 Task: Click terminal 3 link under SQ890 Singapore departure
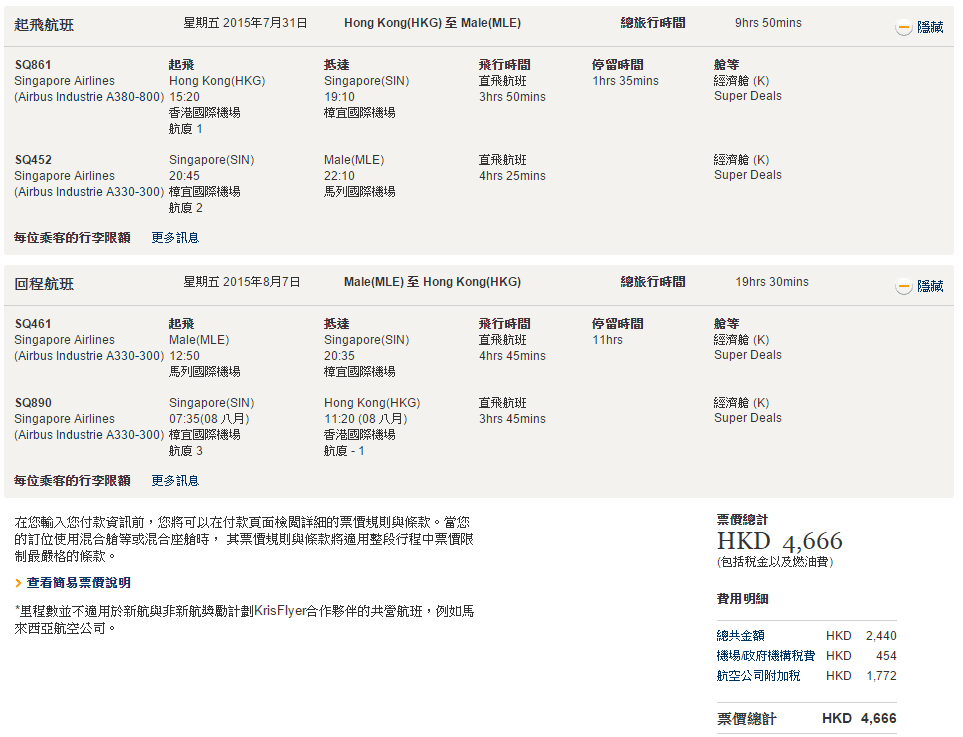199,451
